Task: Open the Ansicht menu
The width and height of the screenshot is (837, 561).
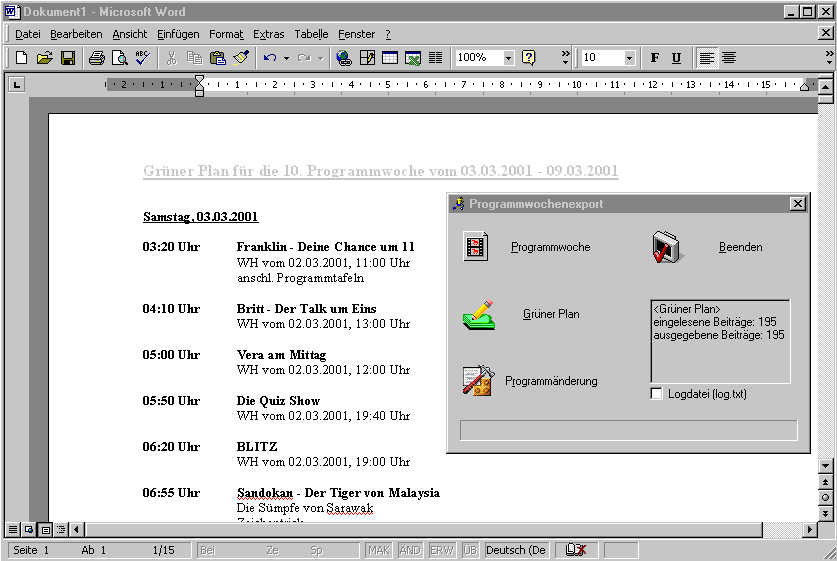Action: coord(130,34)
